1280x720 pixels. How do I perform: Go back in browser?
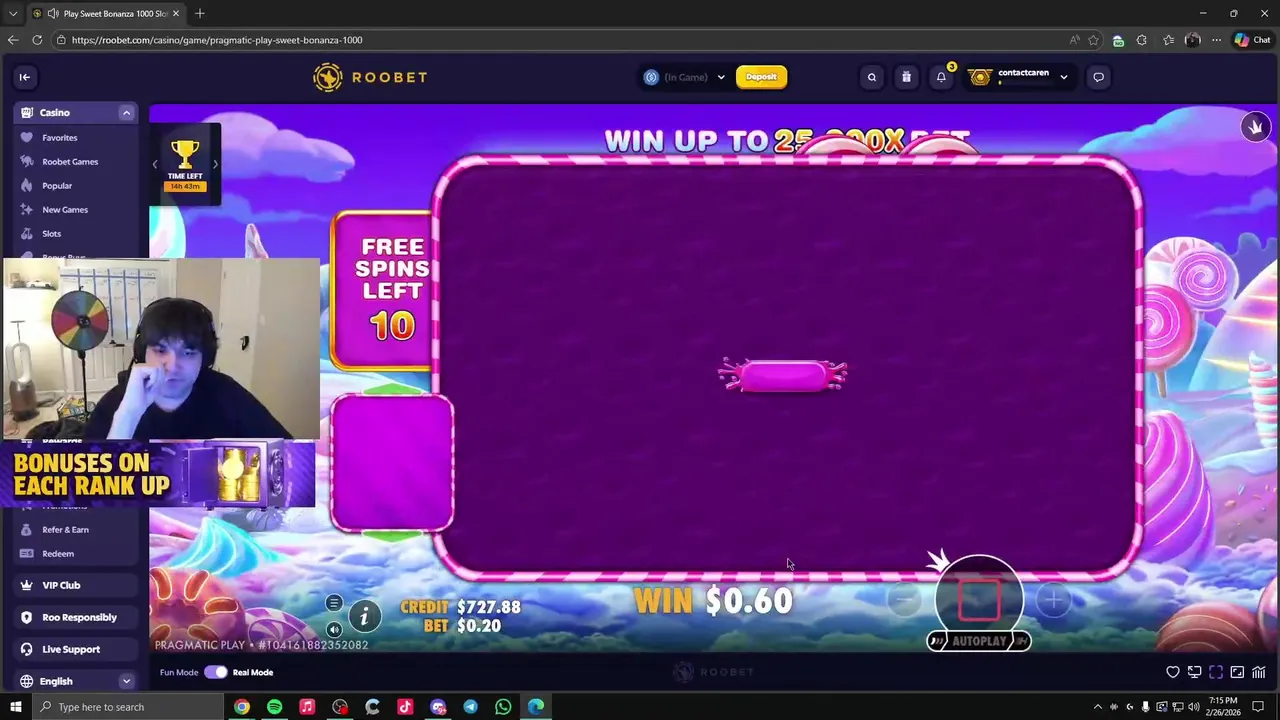click(x=13, y=40)
